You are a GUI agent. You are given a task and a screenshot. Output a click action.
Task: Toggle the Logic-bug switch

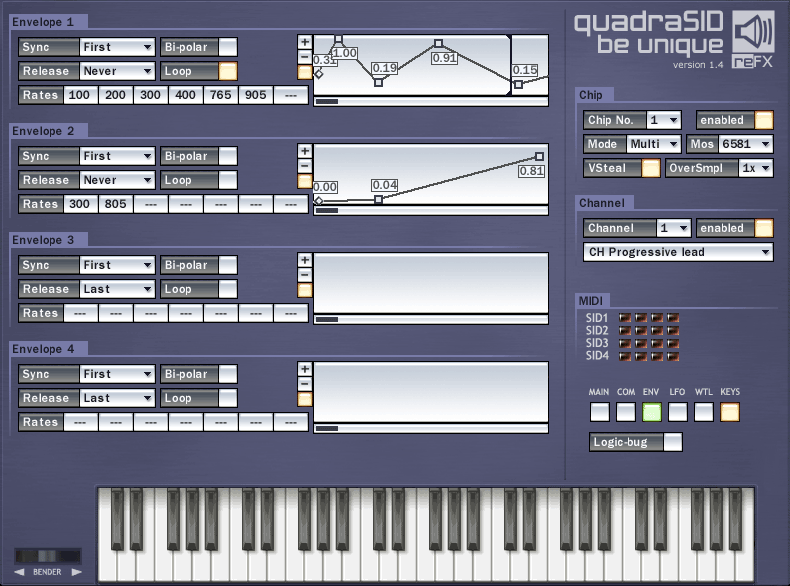click(x=673, y=442)
